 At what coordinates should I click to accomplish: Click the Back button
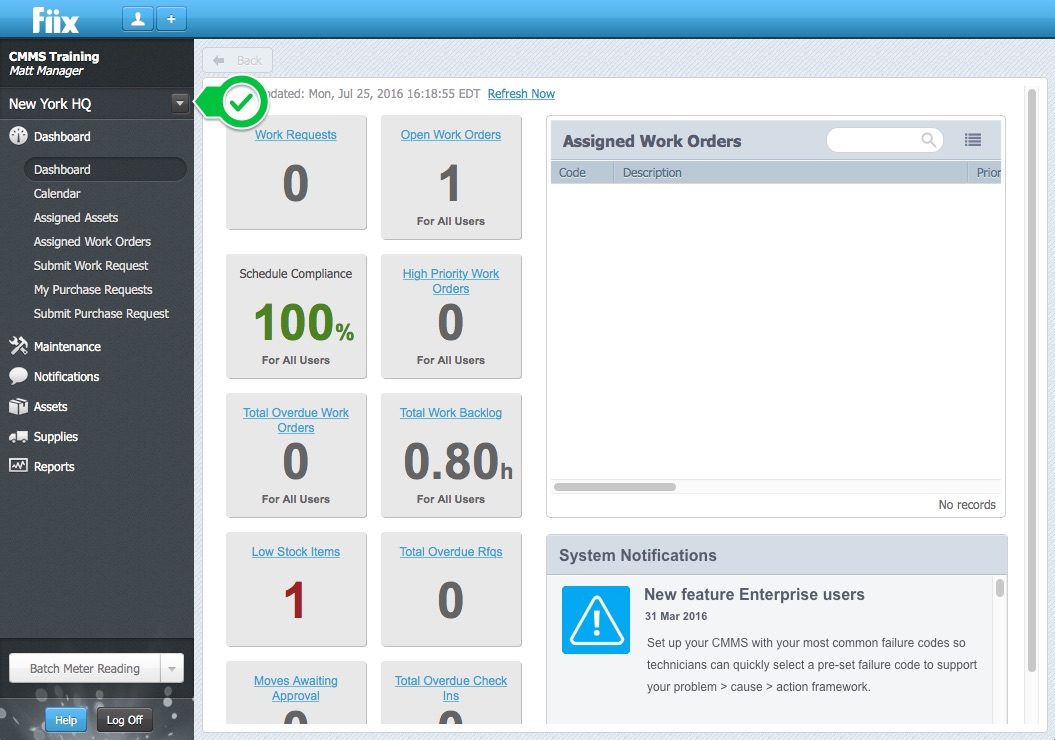click(x=238, y=61)
